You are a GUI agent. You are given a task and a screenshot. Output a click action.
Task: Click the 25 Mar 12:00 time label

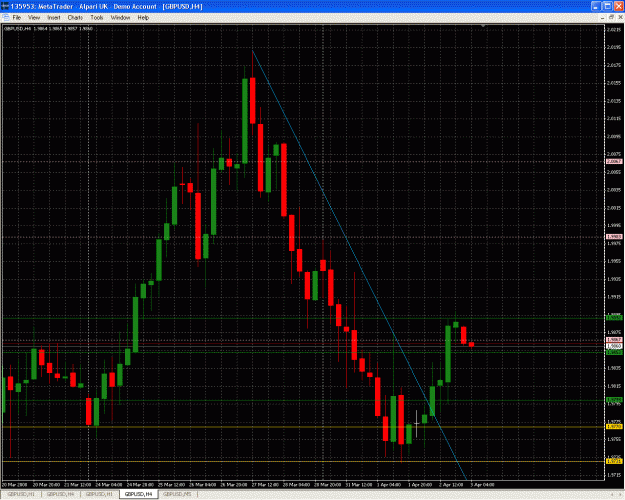click(x=171, y=485)
